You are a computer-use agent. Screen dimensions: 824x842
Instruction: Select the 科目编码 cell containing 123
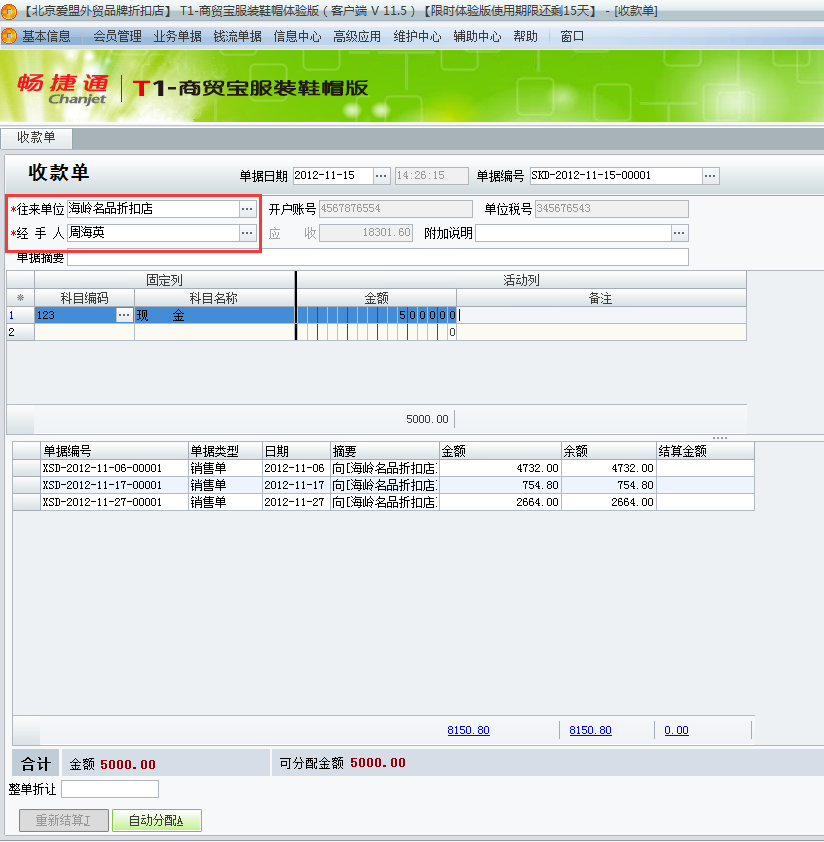point(76,315)
